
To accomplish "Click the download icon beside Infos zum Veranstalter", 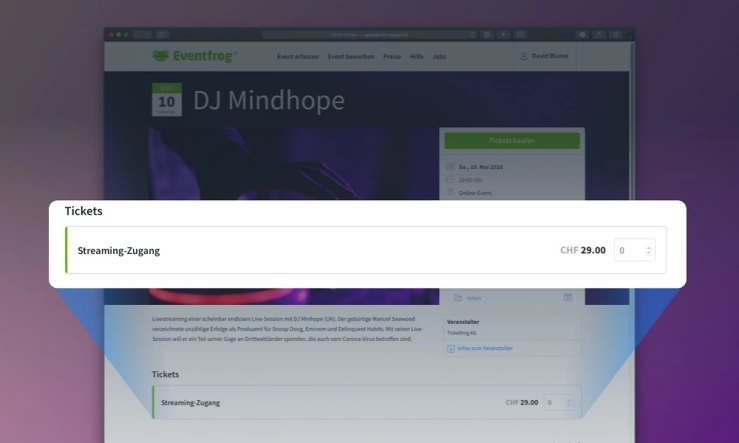I will coord(451,349).
